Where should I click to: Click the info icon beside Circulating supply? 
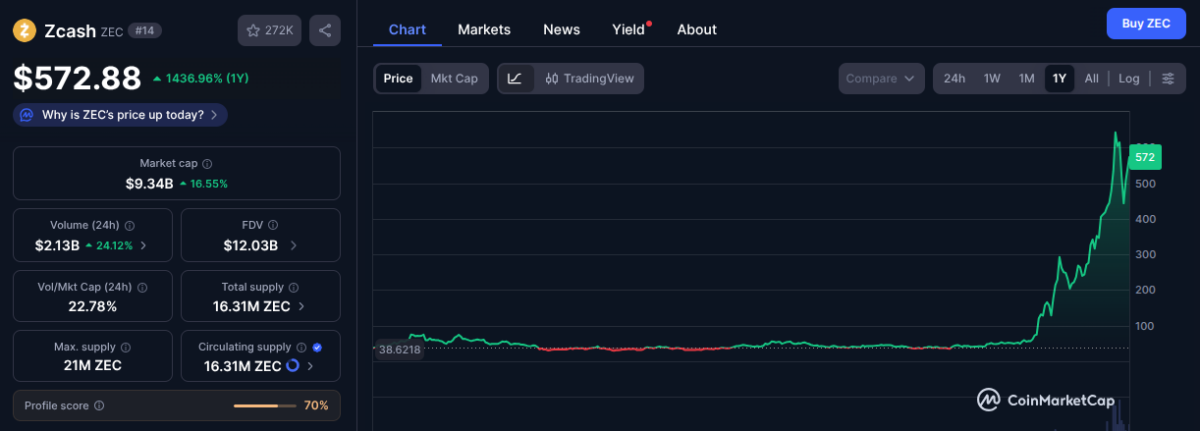(x=302, y=347)
